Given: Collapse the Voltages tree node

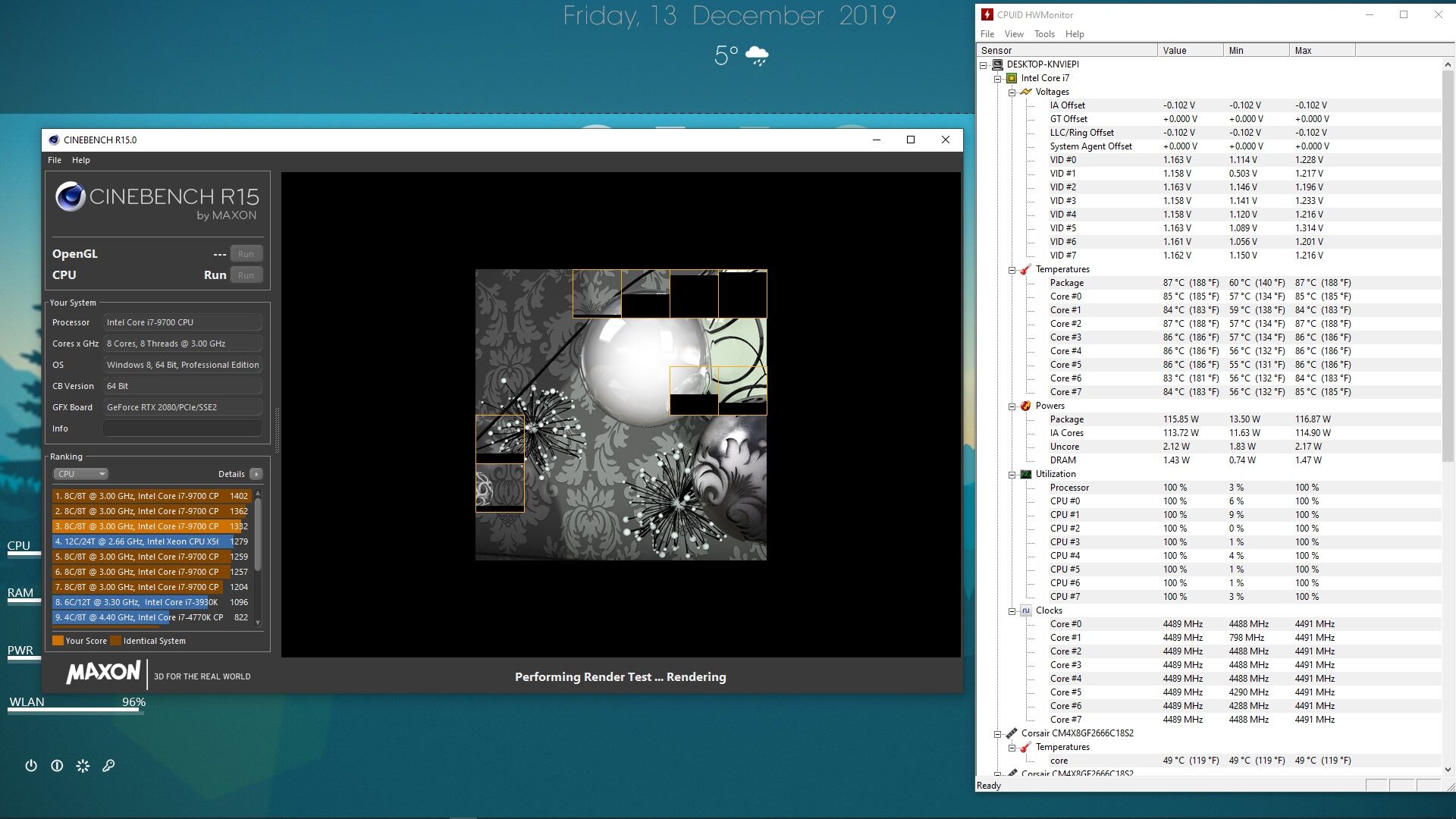Looking at the screenshot, I should point(1012,93).
